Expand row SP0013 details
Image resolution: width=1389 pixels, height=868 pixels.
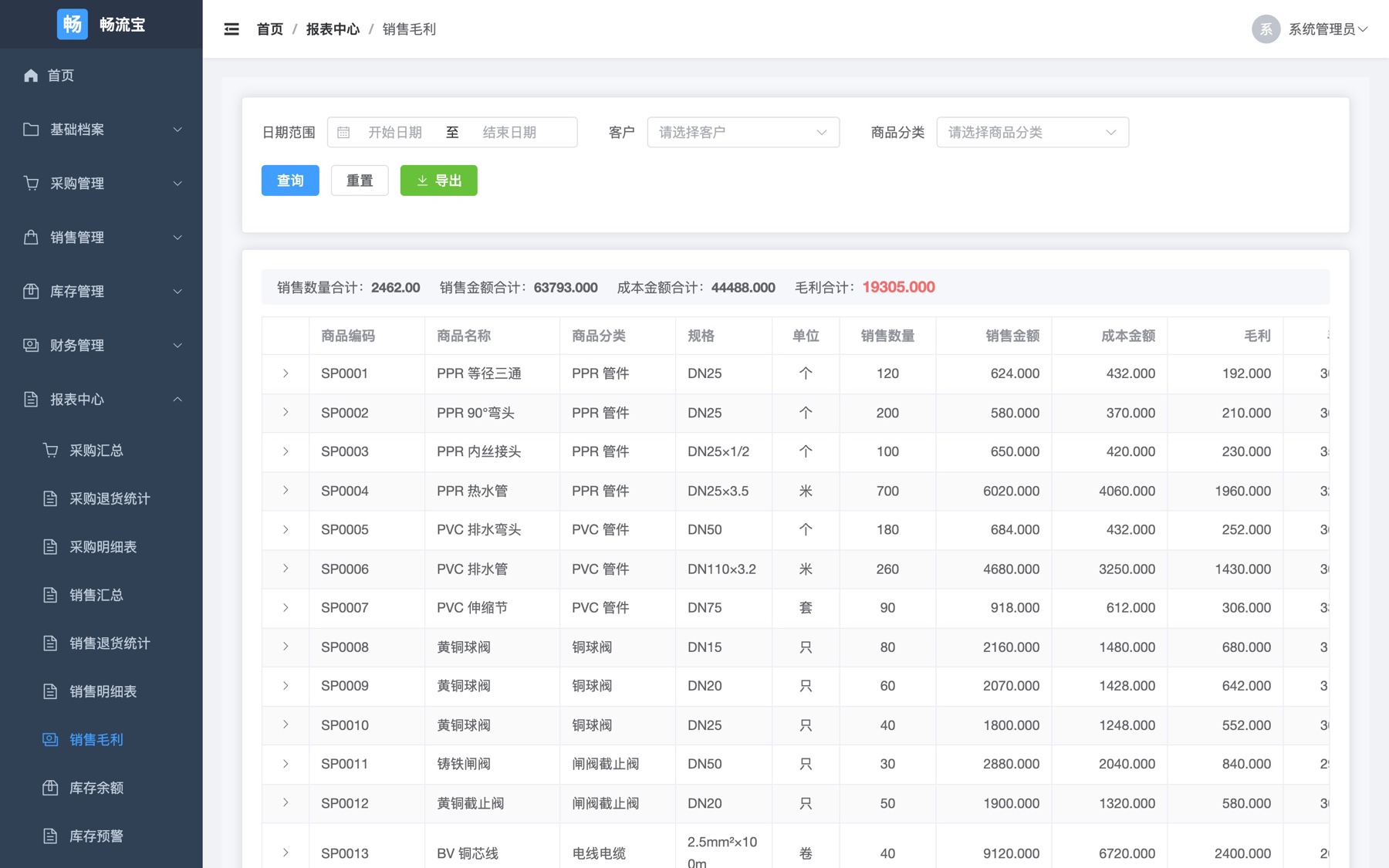click(286, 853)
